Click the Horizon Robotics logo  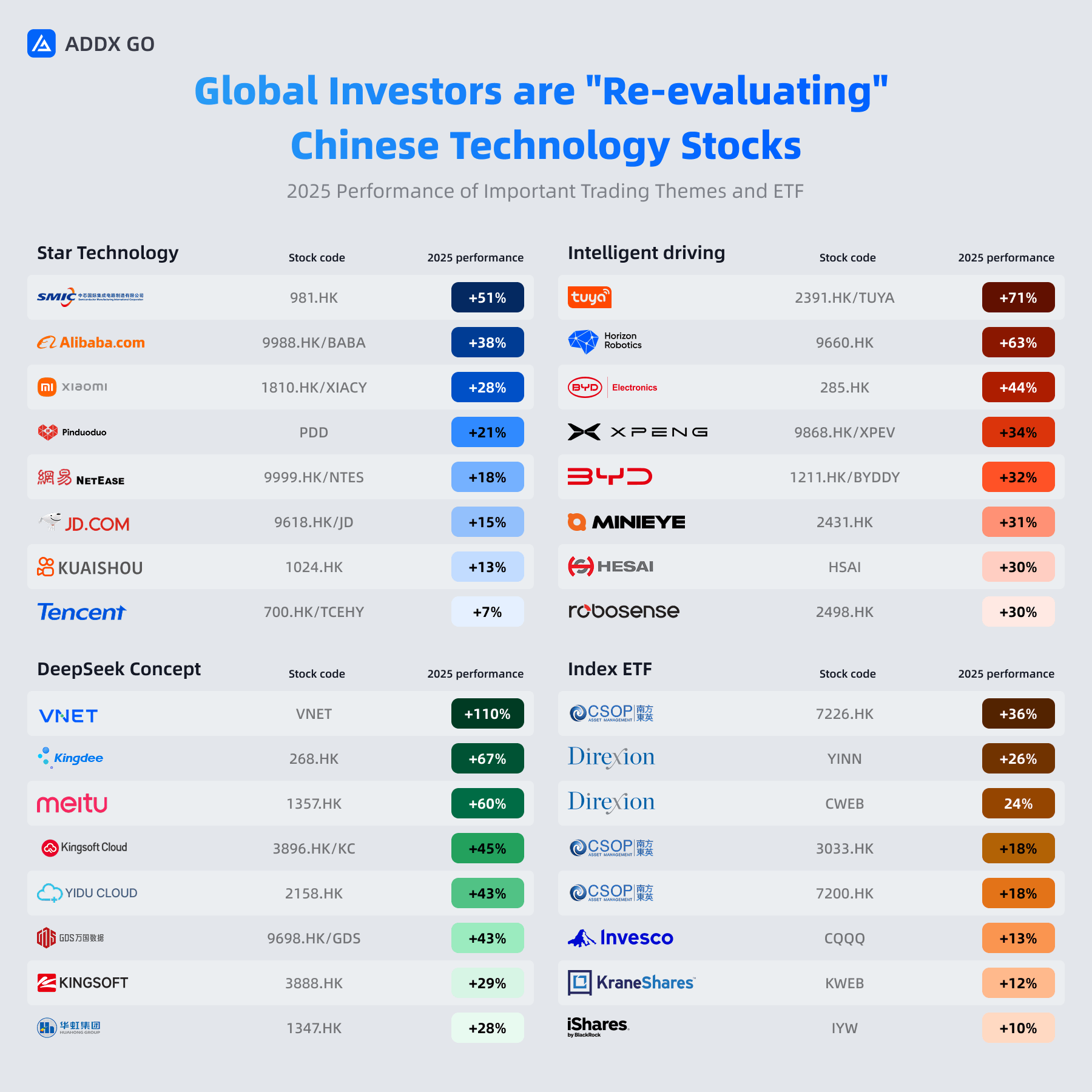coord(605,342)
